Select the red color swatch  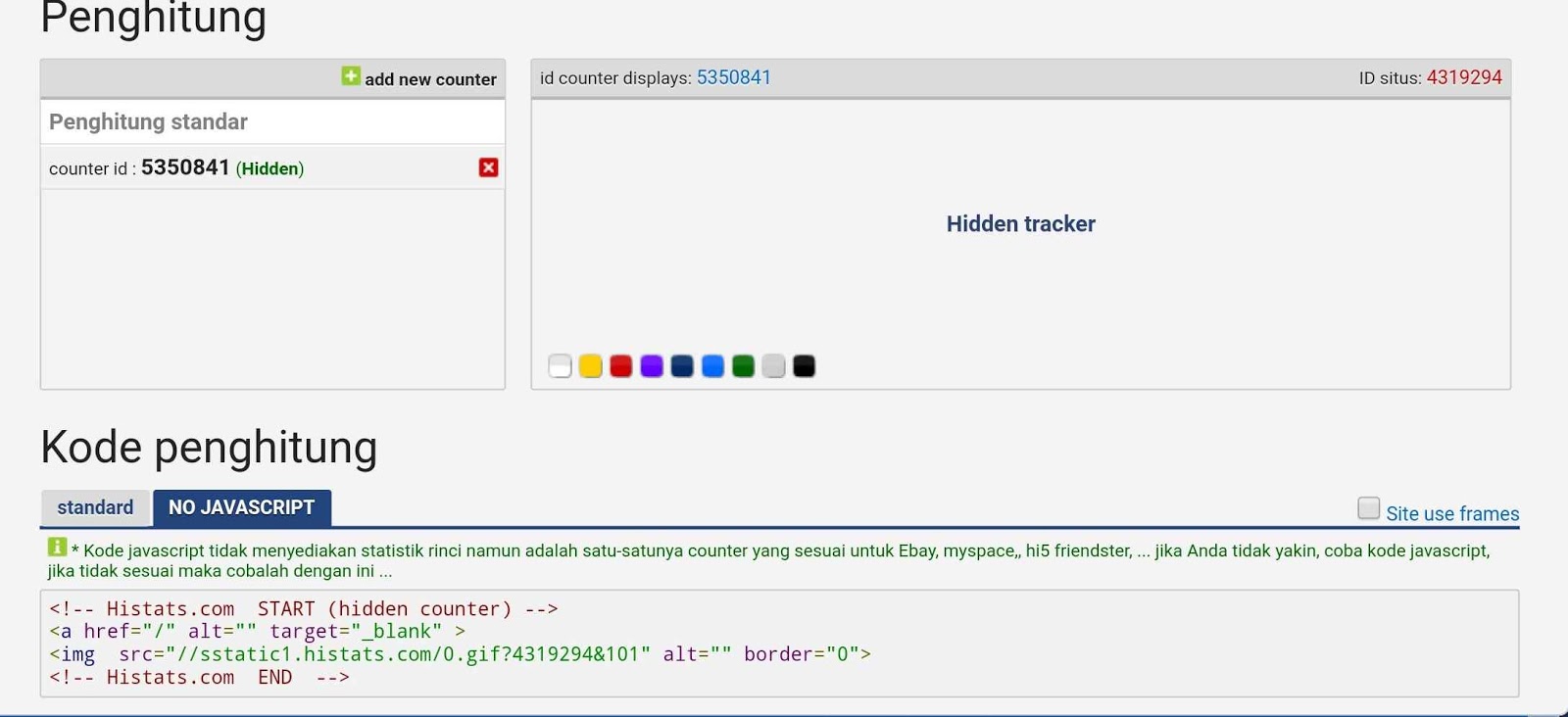tap(620, 366)
